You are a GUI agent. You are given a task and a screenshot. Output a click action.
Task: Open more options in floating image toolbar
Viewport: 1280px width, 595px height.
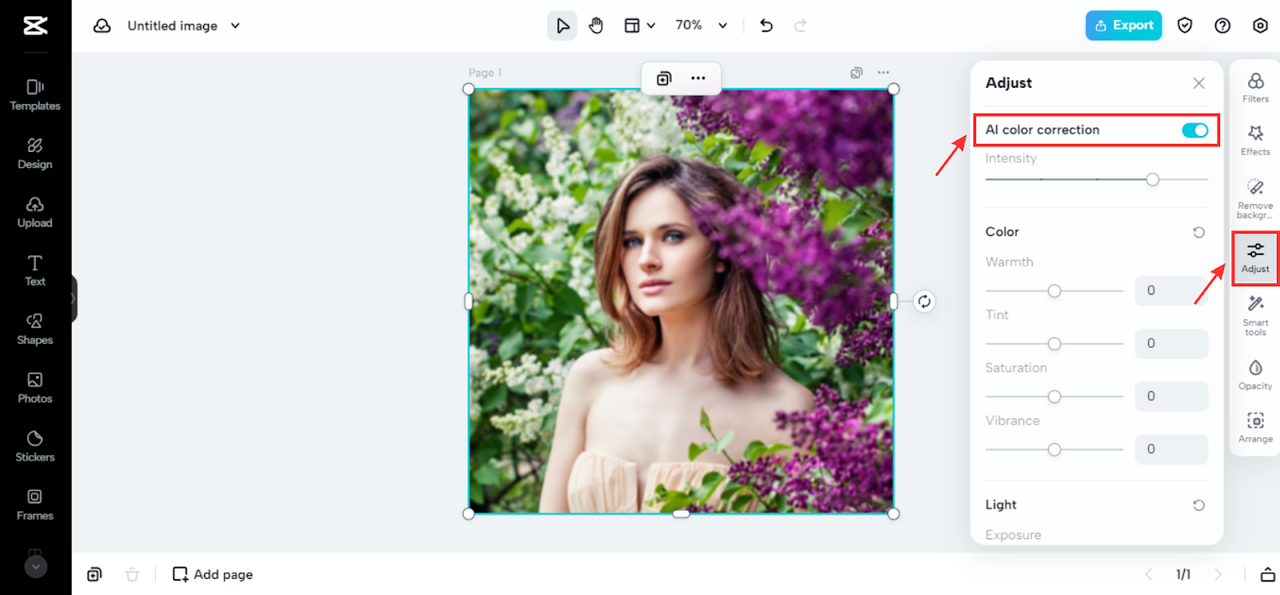point(698,78)
